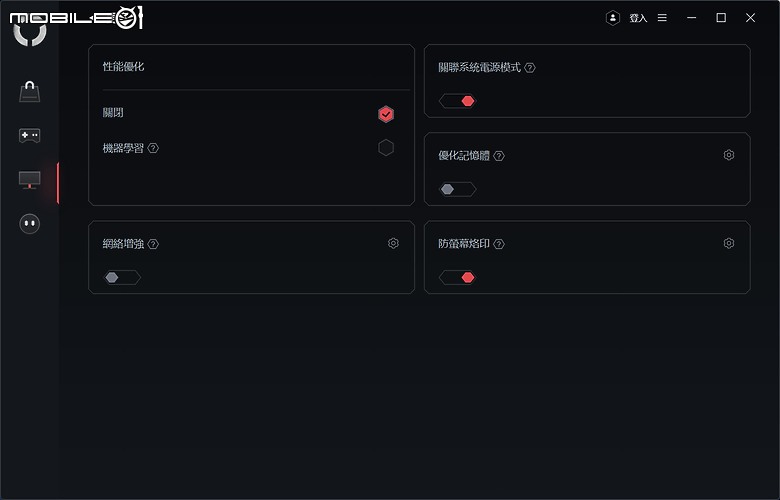Click the 機器學習 option label

point(123,148)
